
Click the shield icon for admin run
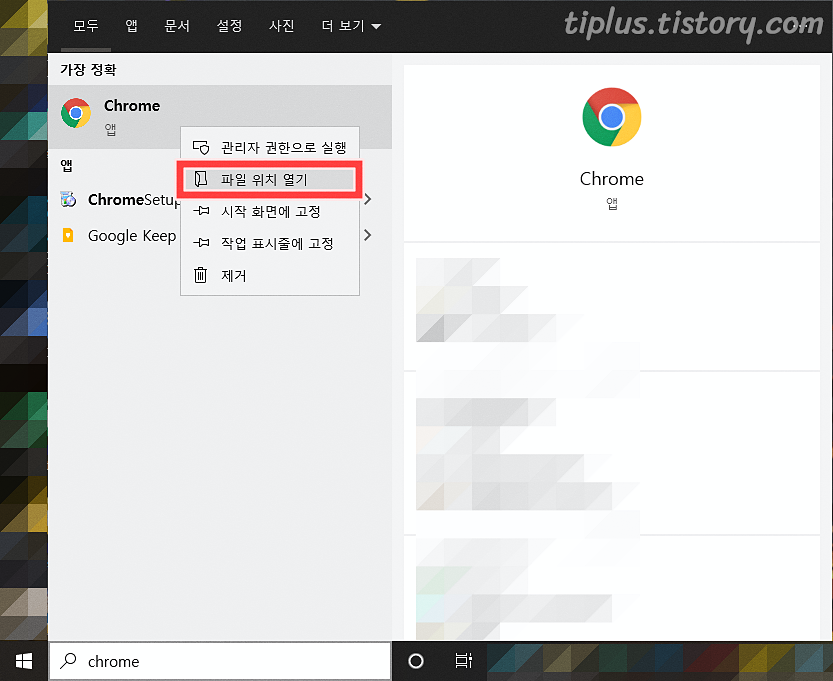tap(201, 147)
